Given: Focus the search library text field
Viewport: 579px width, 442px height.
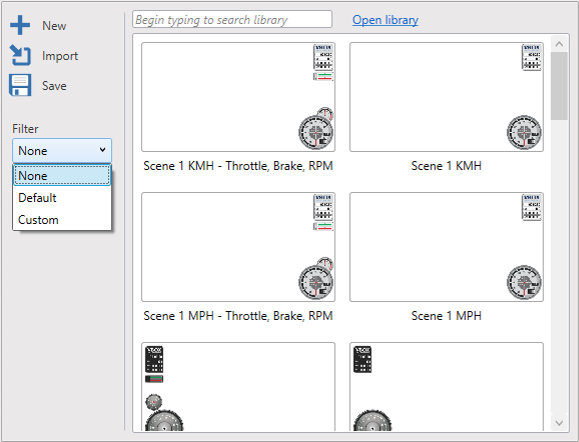Looking at the screenshot, I should point(232,19).
